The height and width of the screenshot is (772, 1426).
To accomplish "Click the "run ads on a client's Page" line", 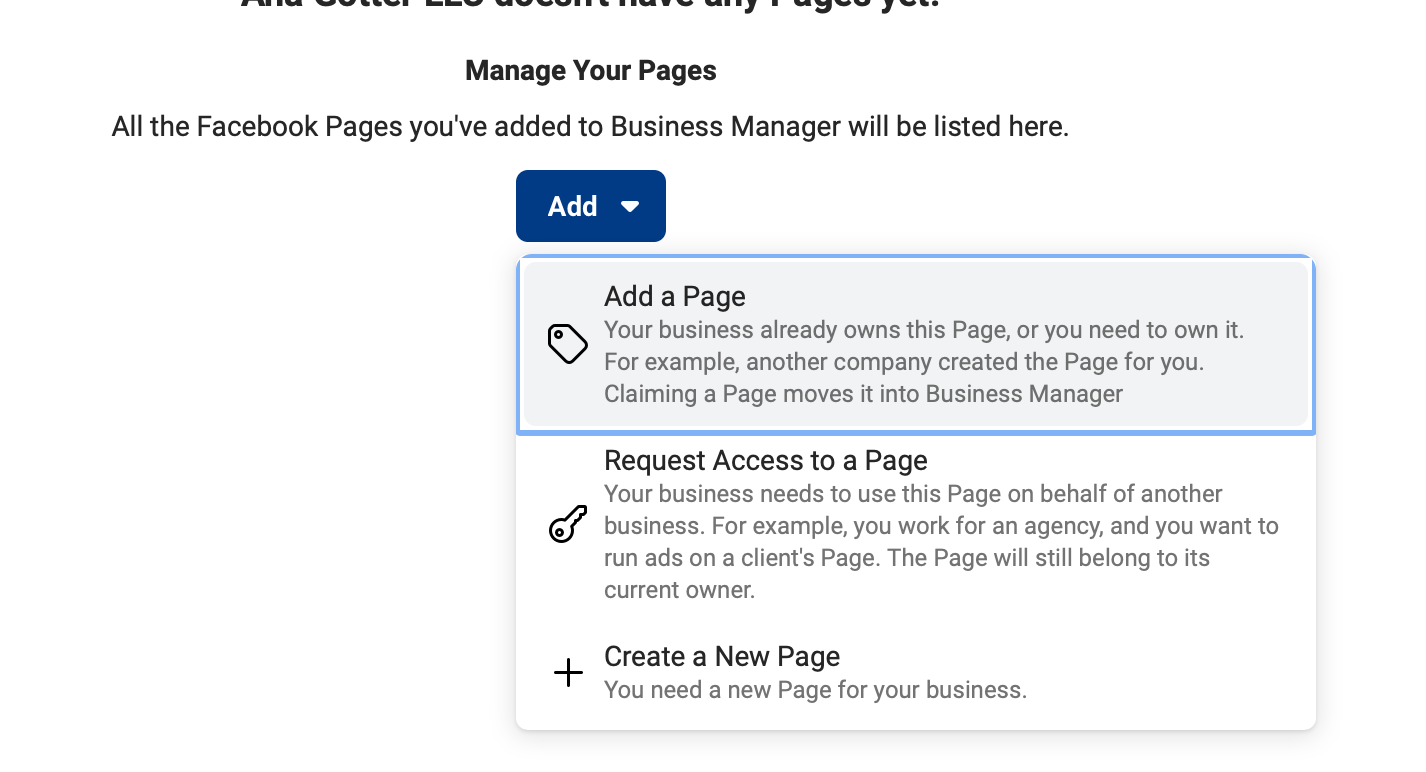I will [x=906, y=558].
